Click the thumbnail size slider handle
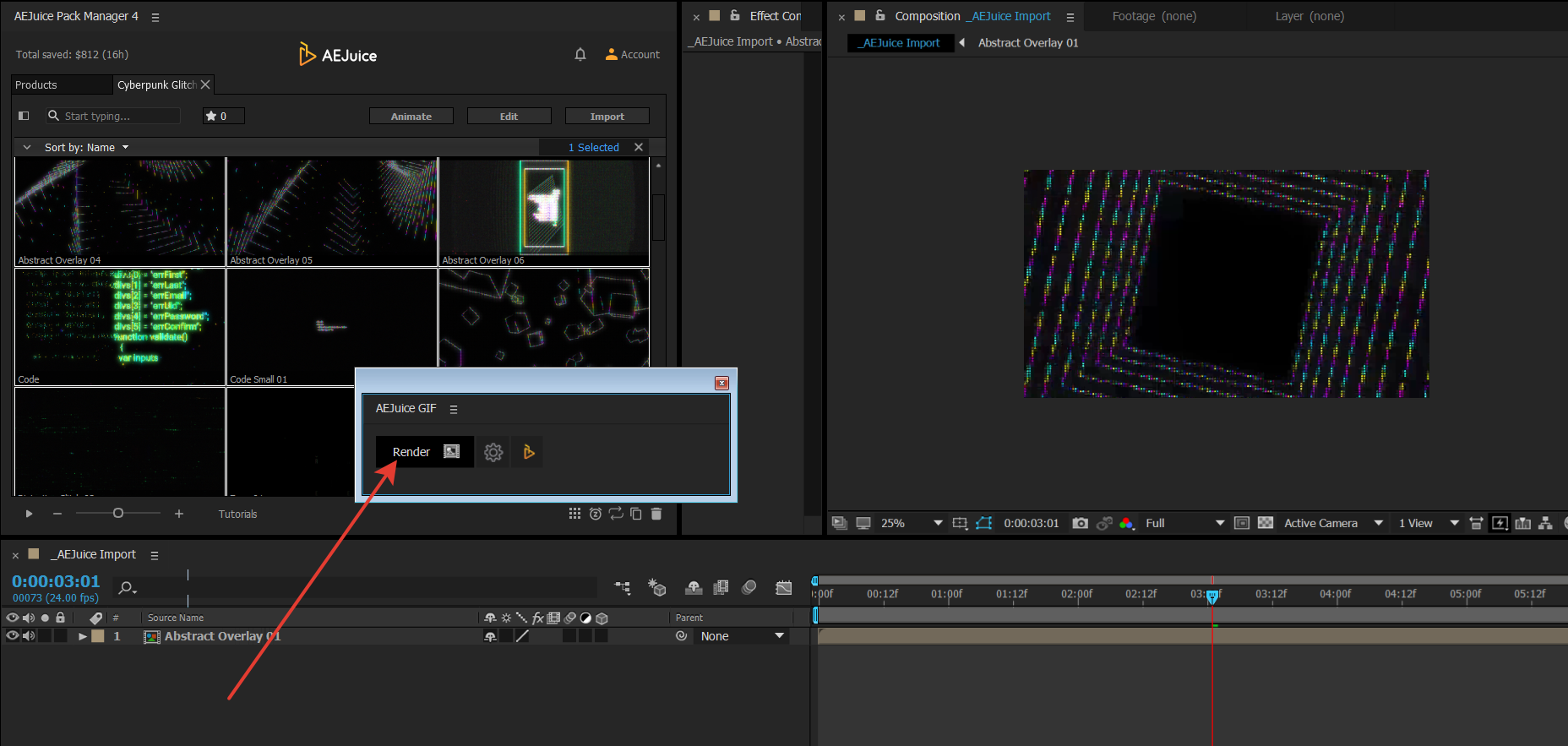Viewport: 1568px width, 746px height. [x=118, y=514]
